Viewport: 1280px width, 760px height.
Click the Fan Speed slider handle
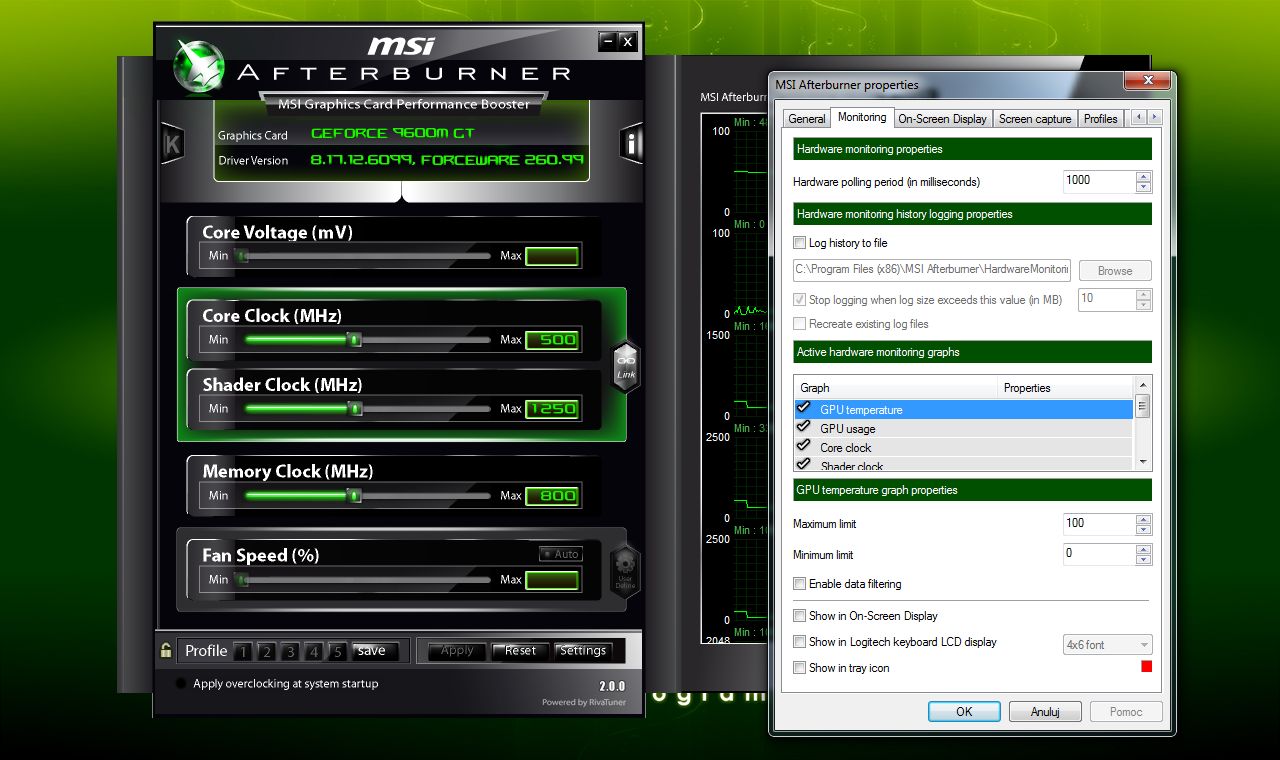241,580
